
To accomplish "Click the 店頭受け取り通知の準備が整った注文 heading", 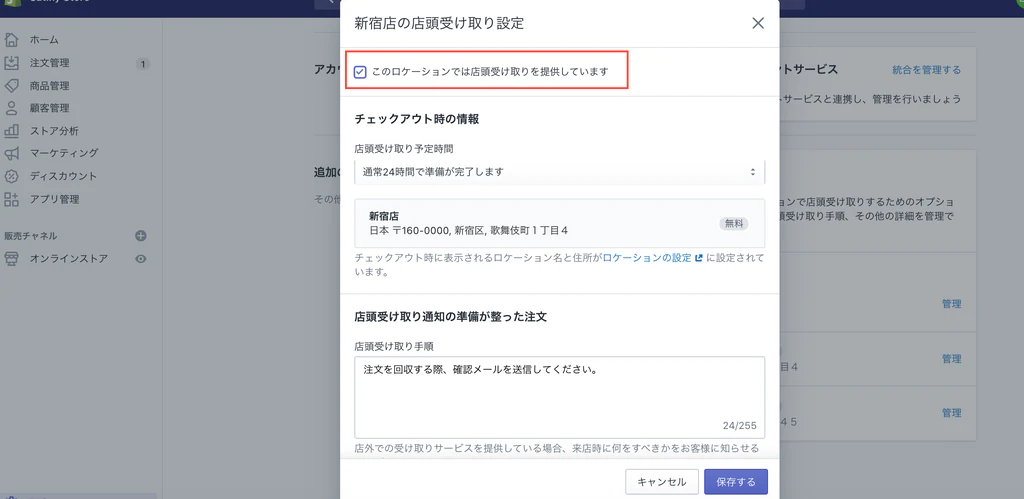I will pos(451,317).
